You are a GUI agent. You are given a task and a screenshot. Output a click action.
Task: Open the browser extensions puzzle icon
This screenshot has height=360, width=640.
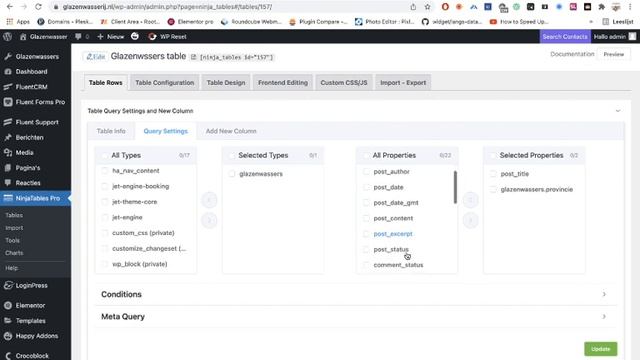point(601,7)
